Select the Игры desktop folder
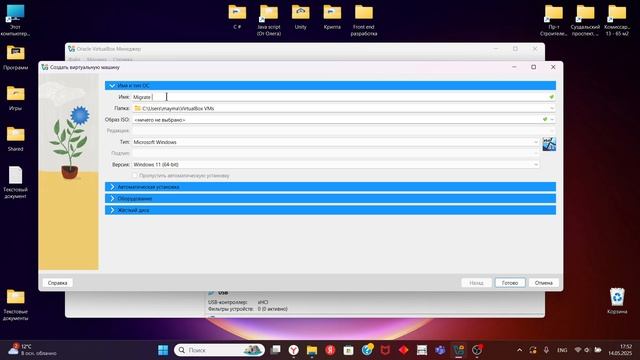 [x=16, y=98]
